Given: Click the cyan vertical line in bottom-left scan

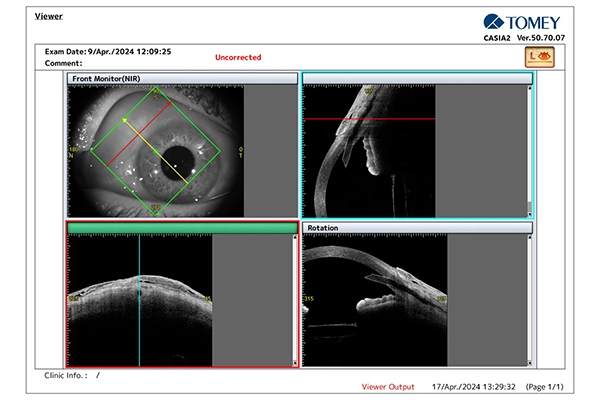Looking at the screenshot, I should pyautogui.click(x=139, y=300).
